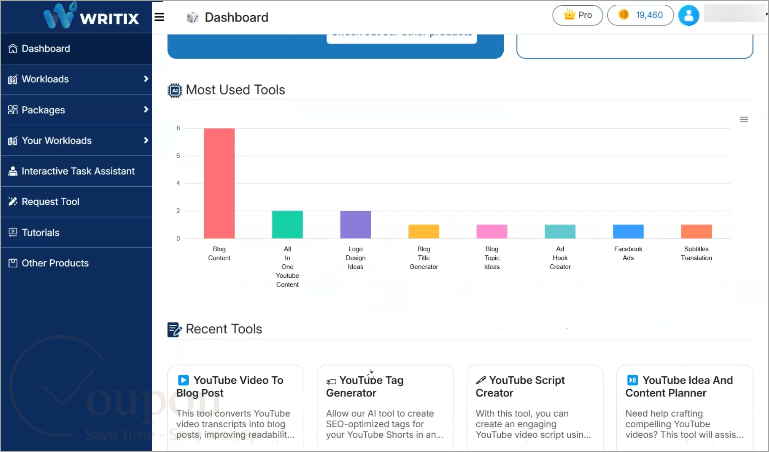
Task: Click the yellow Blog Title Generator bar
Action: 424,231
